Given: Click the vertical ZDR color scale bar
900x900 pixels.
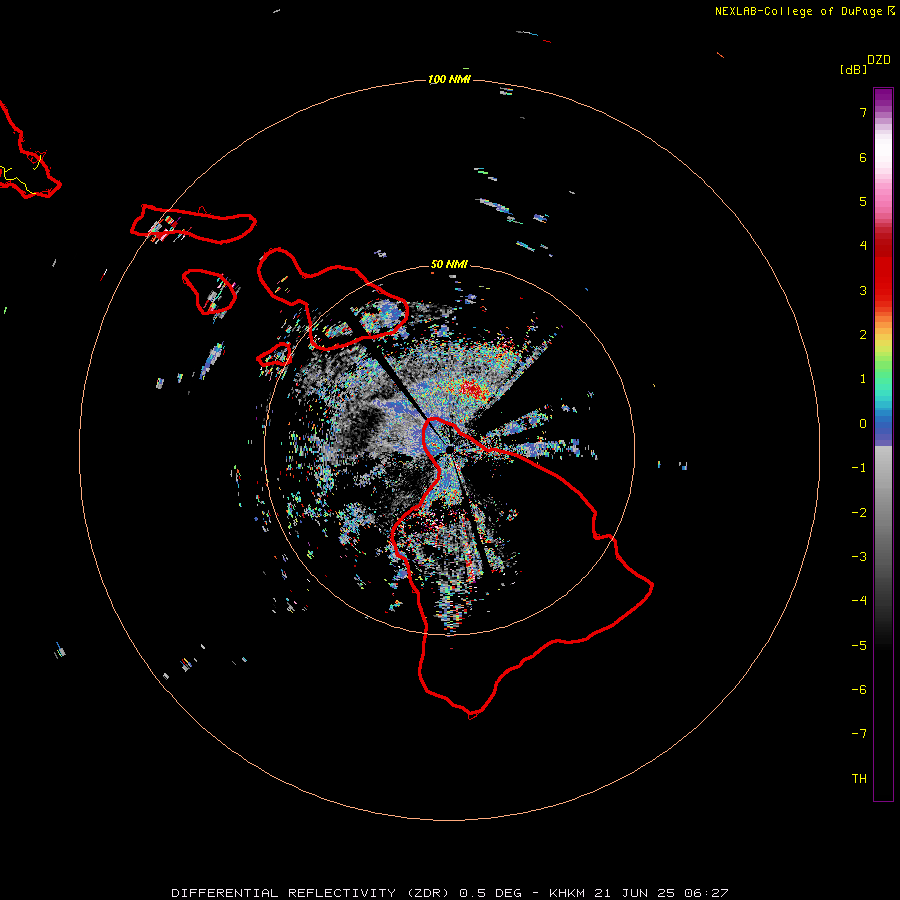Looking at the screenshot, I should pos(883,445).
